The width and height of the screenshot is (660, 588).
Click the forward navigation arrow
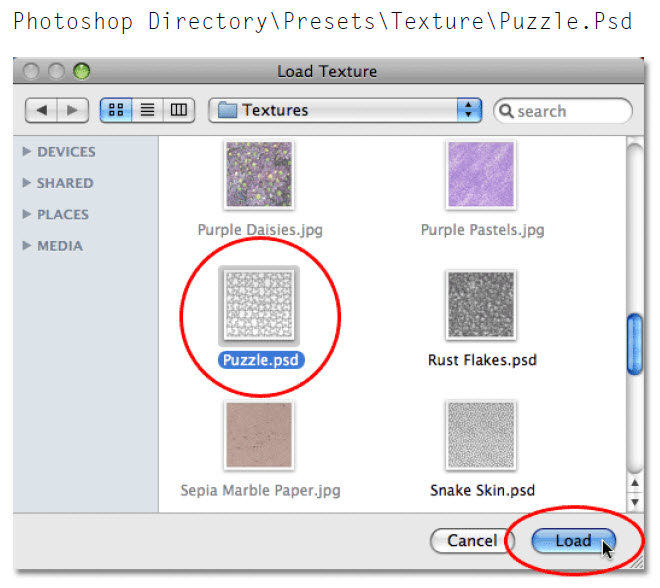72,110
